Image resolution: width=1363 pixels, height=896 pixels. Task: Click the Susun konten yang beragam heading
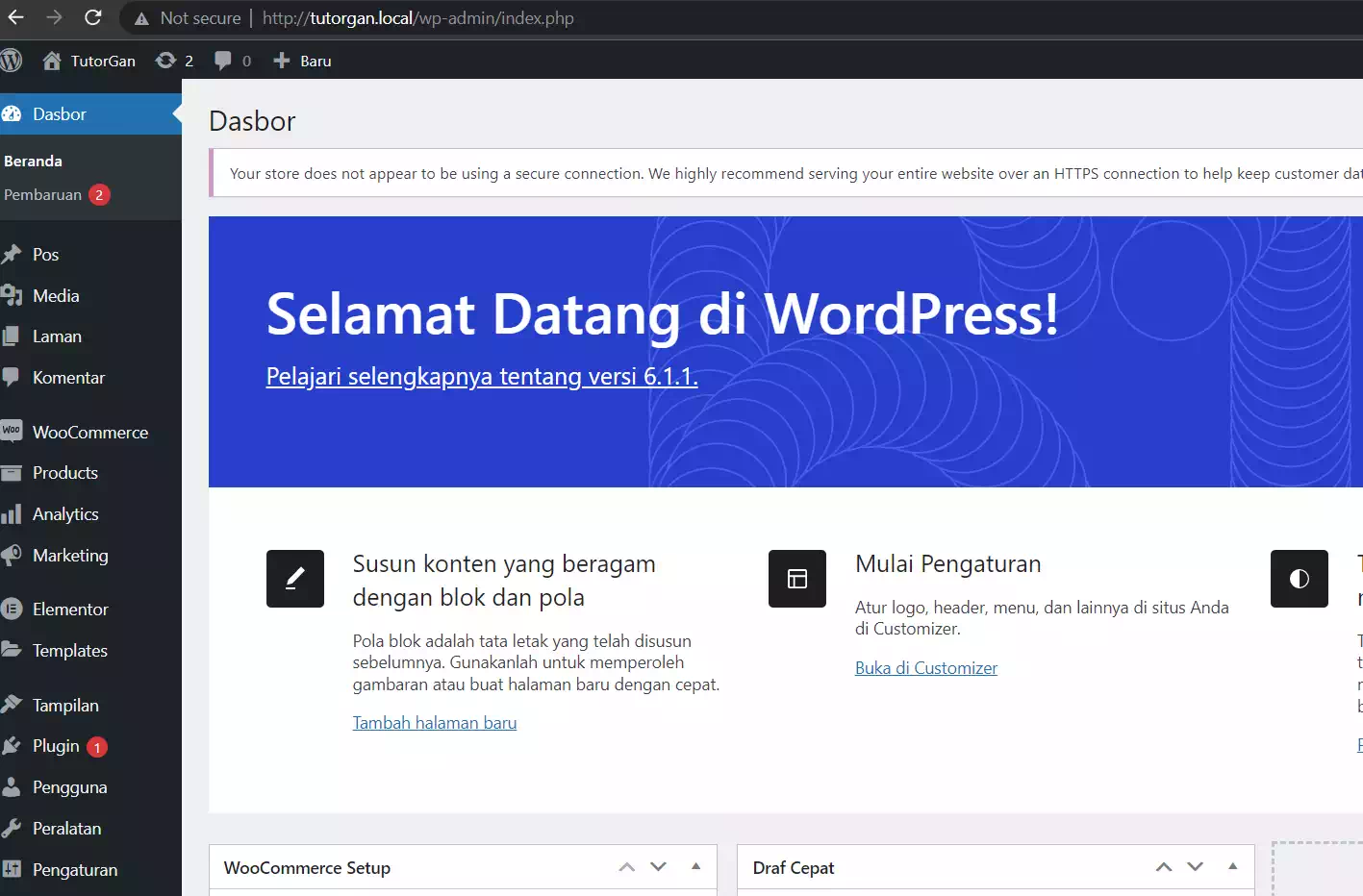[504, 580]
